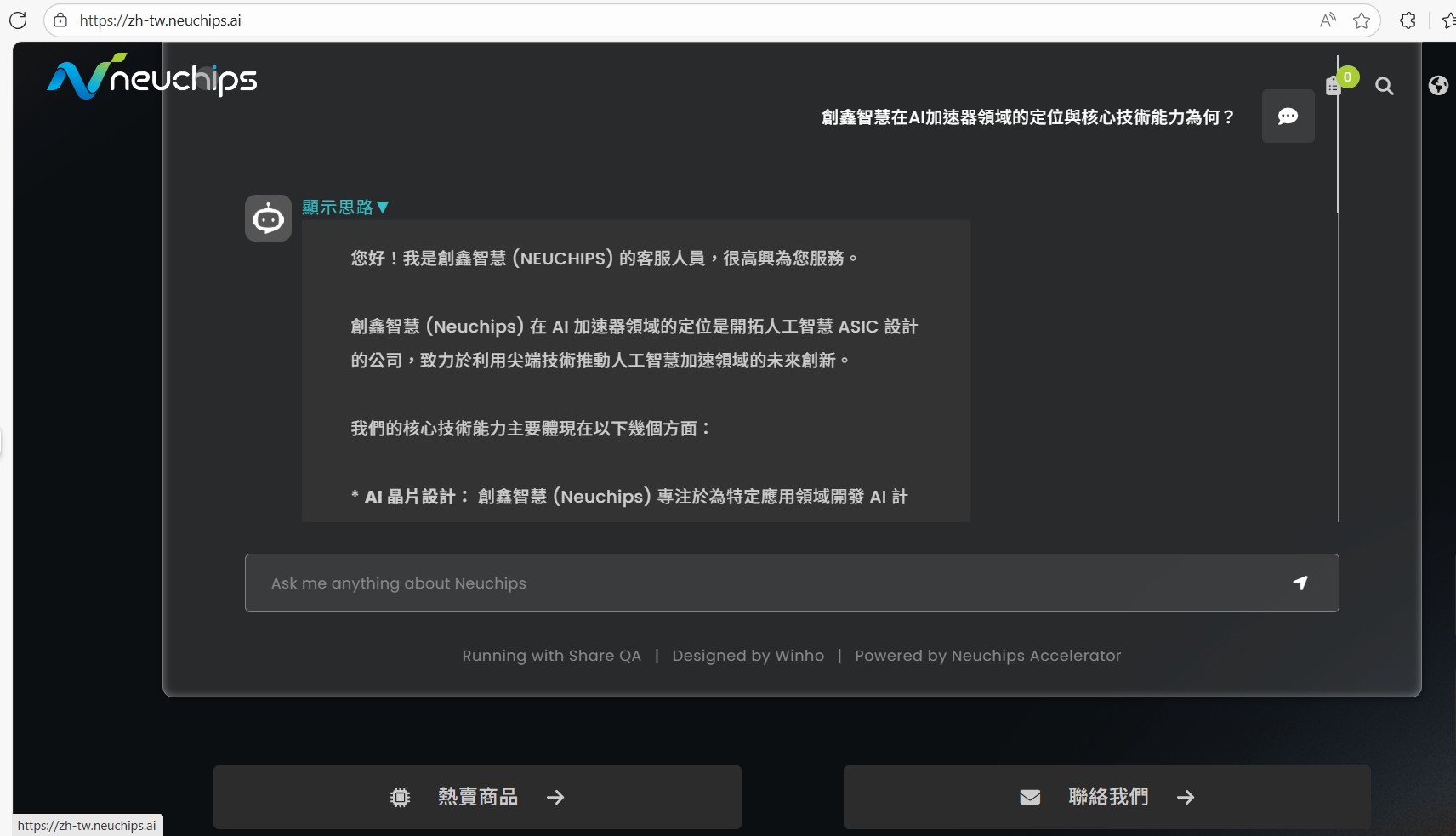Click chat bubble icon beside the question
Screen dimensions: 1456x836
tap(1288, 117)
